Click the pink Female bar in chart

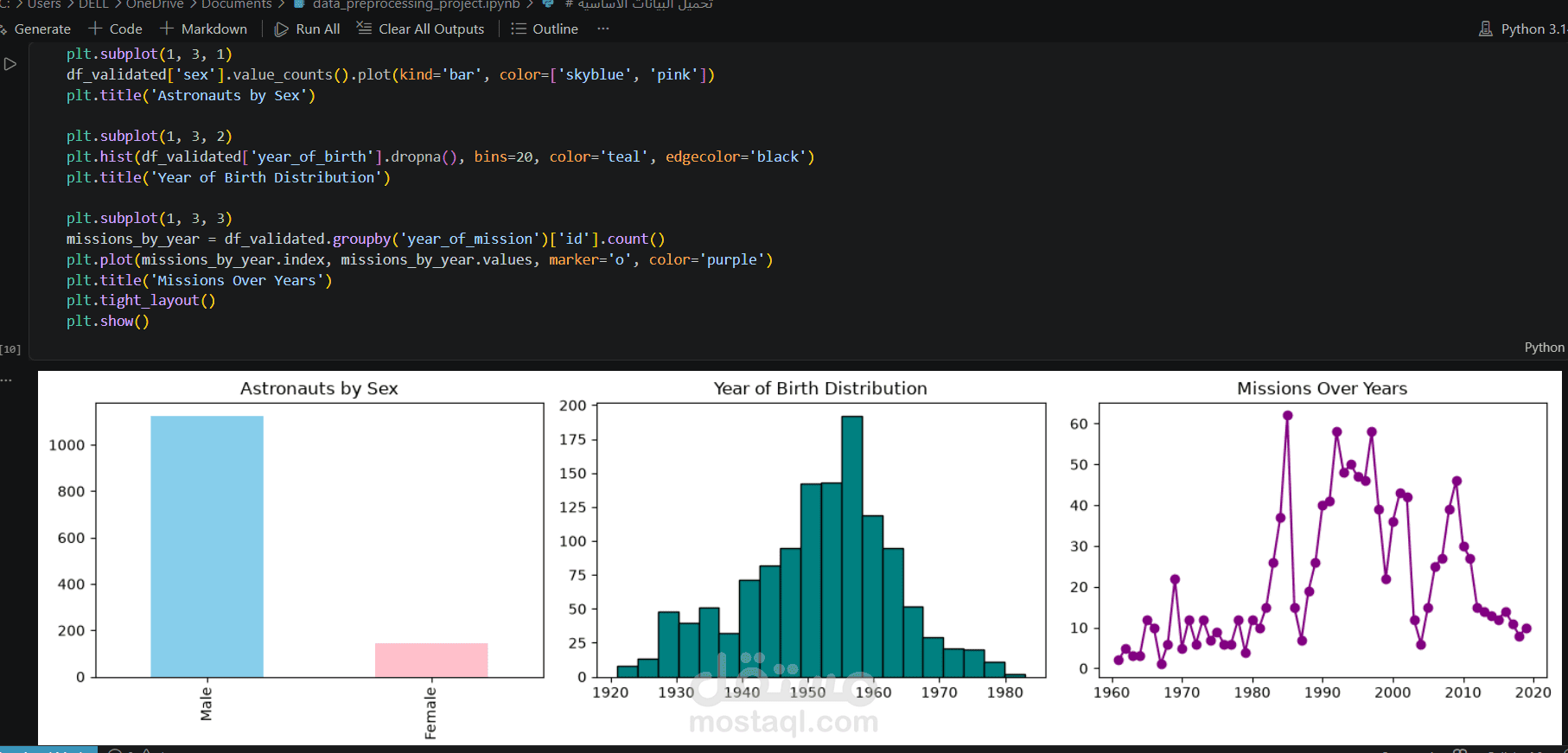431,660
